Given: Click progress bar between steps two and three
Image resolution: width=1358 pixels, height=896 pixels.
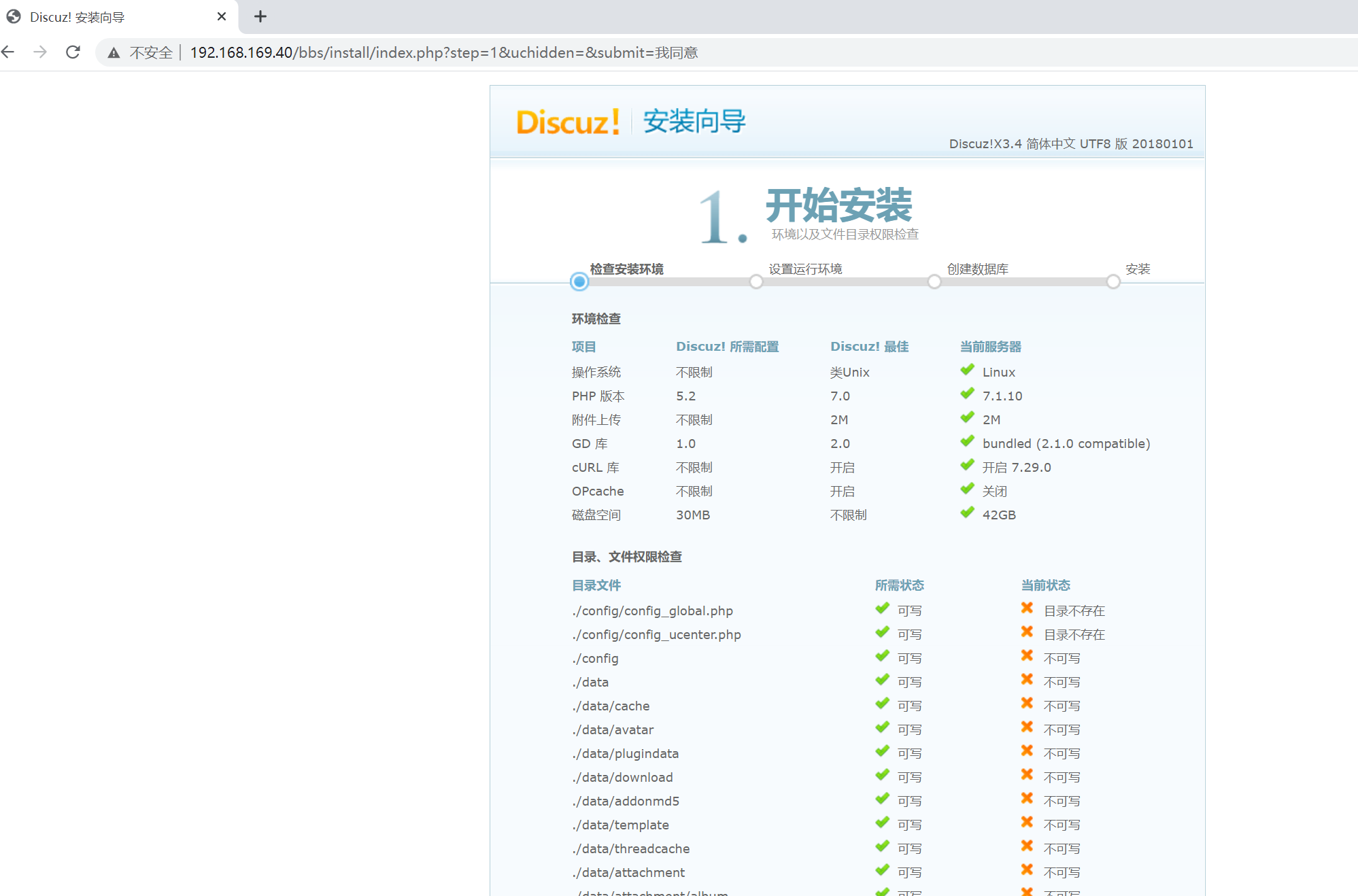Looking at the screenshot, I should pyautogui.click(x=845, y=281).
